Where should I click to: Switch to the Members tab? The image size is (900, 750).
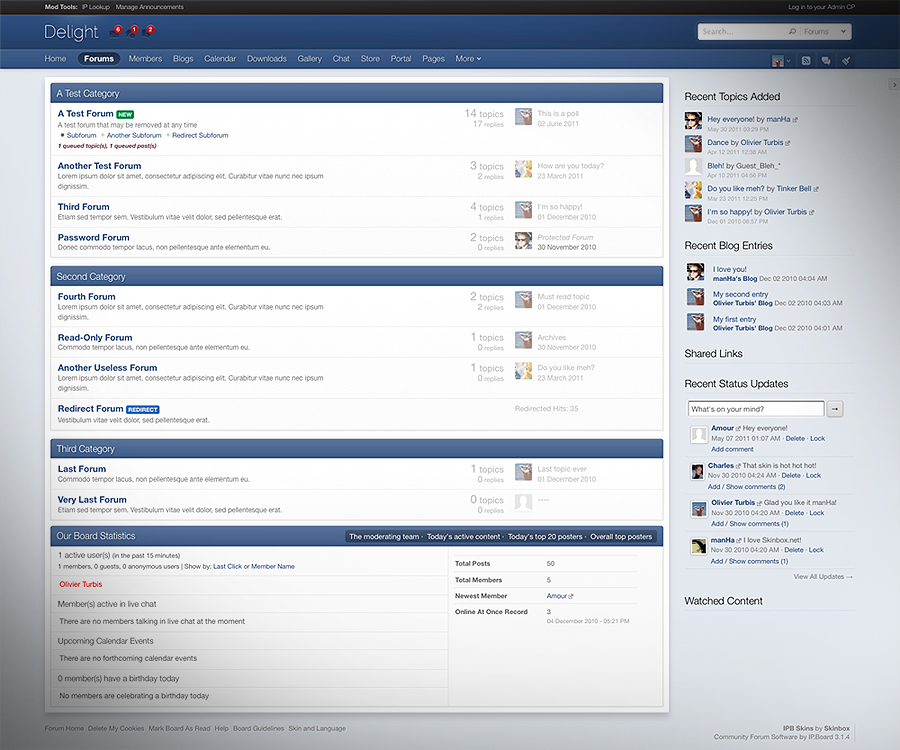pyautogui.click(x=145, y=58)
